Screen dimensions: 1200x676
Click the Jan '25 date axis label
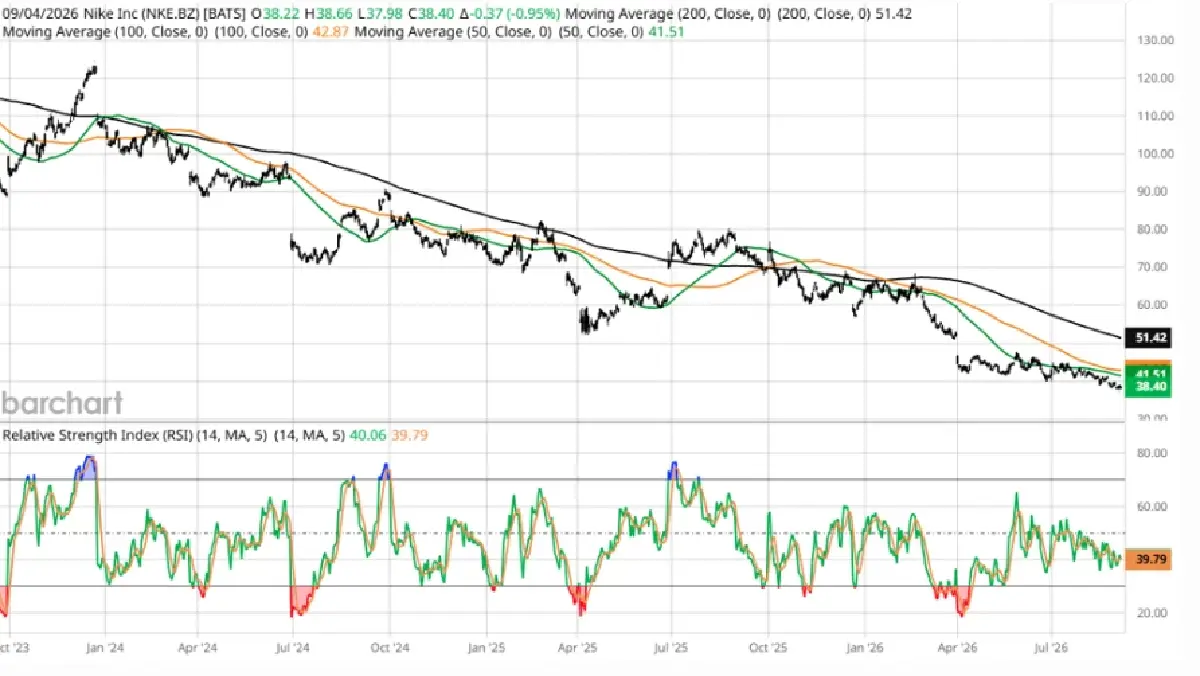point(486,647)
